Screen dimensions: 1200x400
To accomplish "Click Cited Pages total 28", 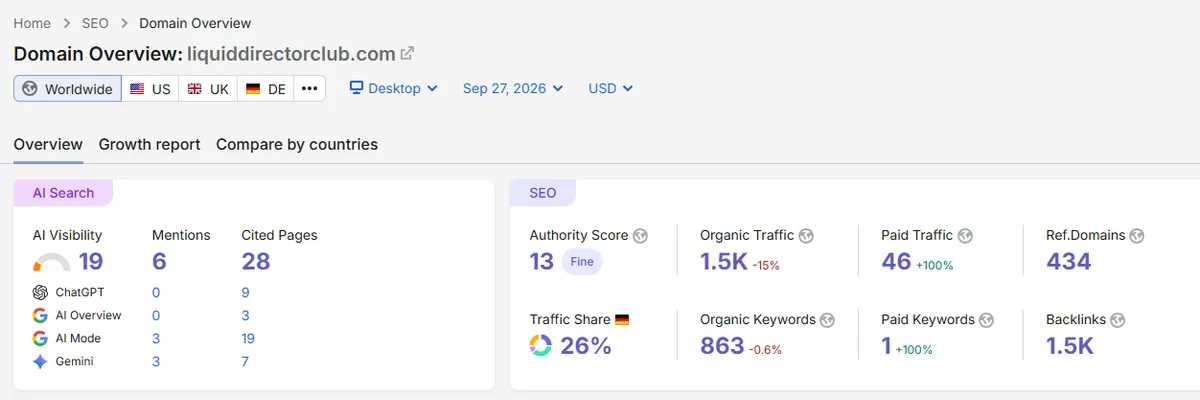I will 256,262.
